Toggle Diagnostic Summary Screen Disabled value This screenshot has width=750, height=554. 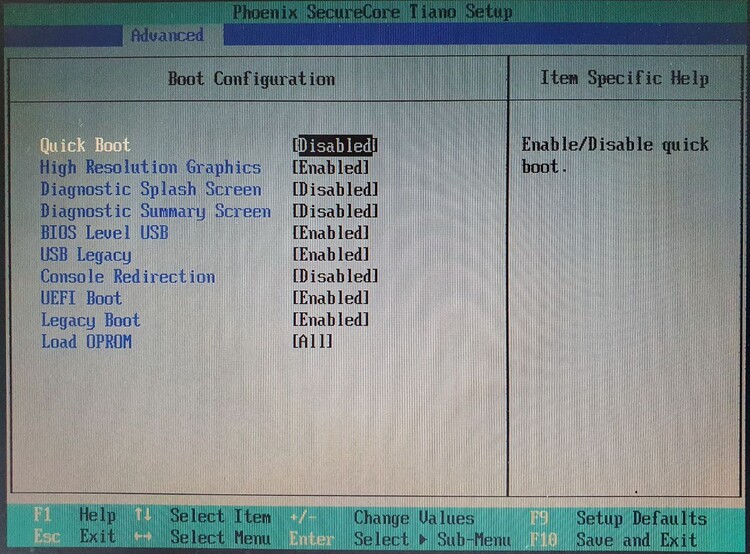pos(335,211)
